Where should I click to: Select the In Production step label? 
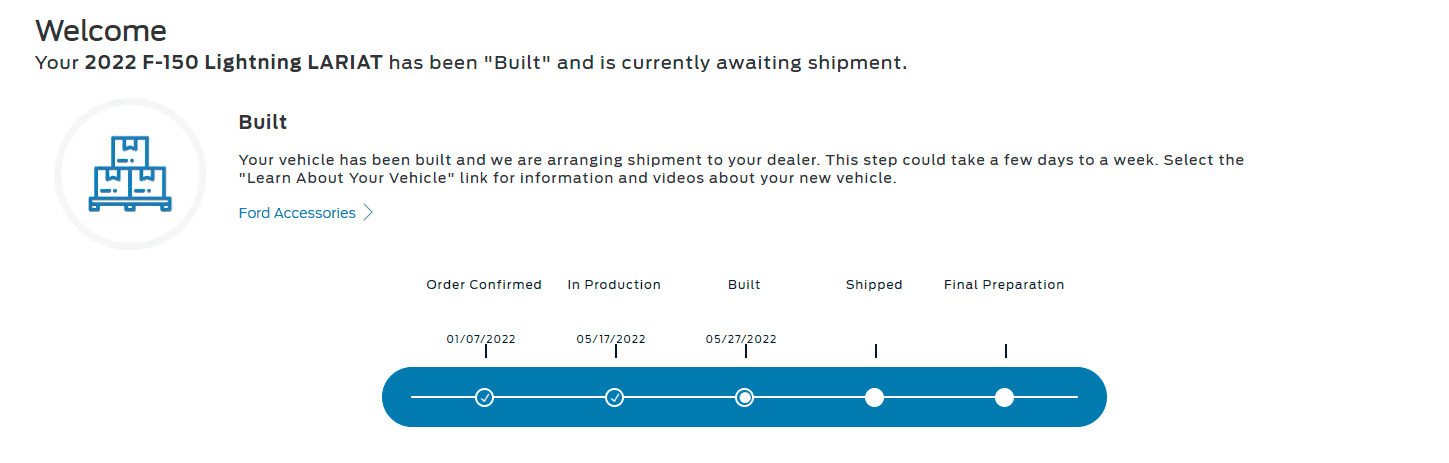point(614,285)
